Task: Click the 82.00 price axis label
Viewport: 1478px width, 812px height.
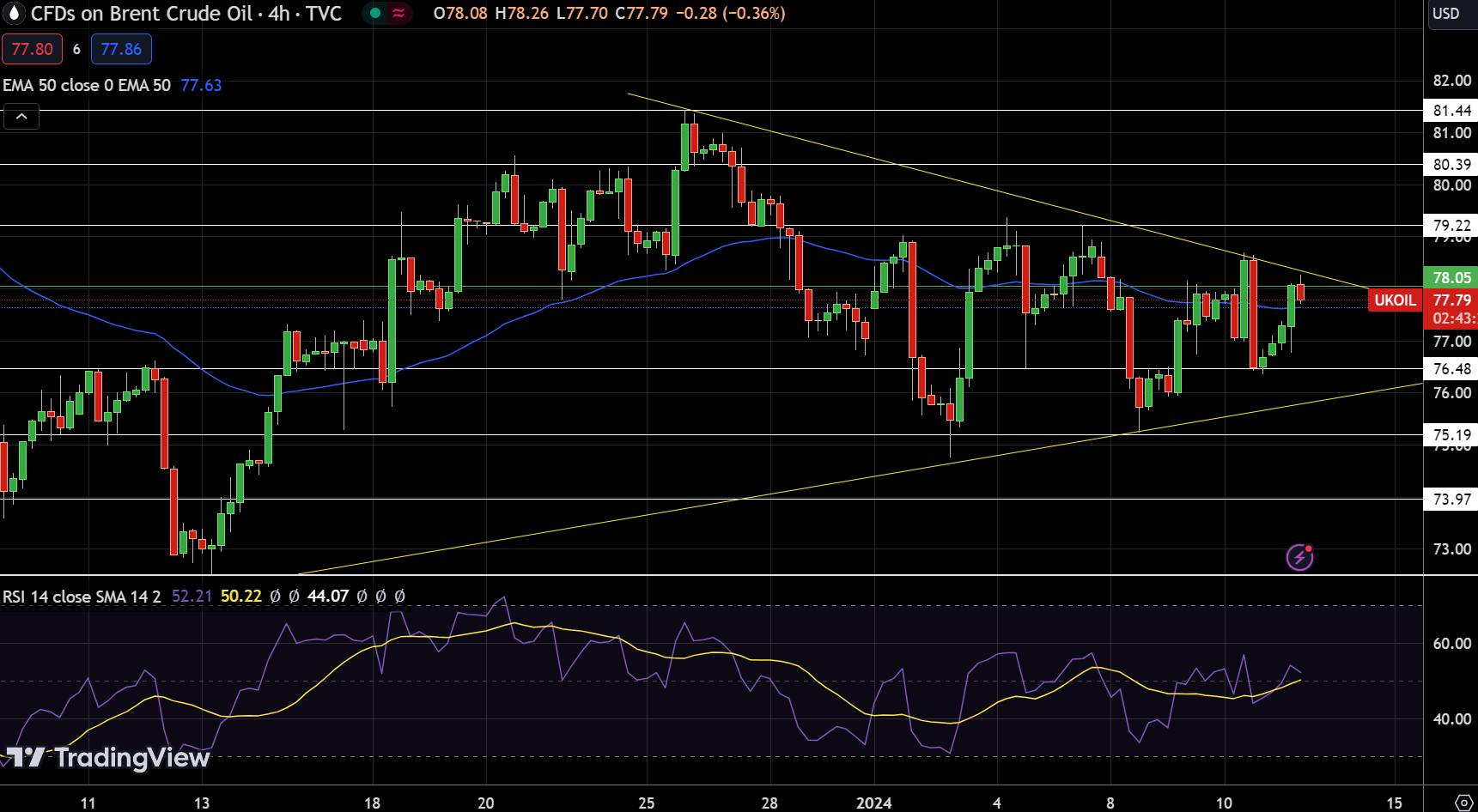Action: point(1451,80)
